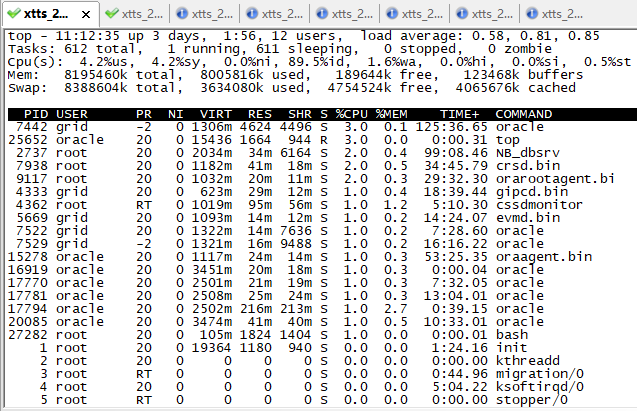Click the blue info icon on the seventh tab
This screenshot has height=411, width=637.
pyautogui.click(x=460, y=14)
